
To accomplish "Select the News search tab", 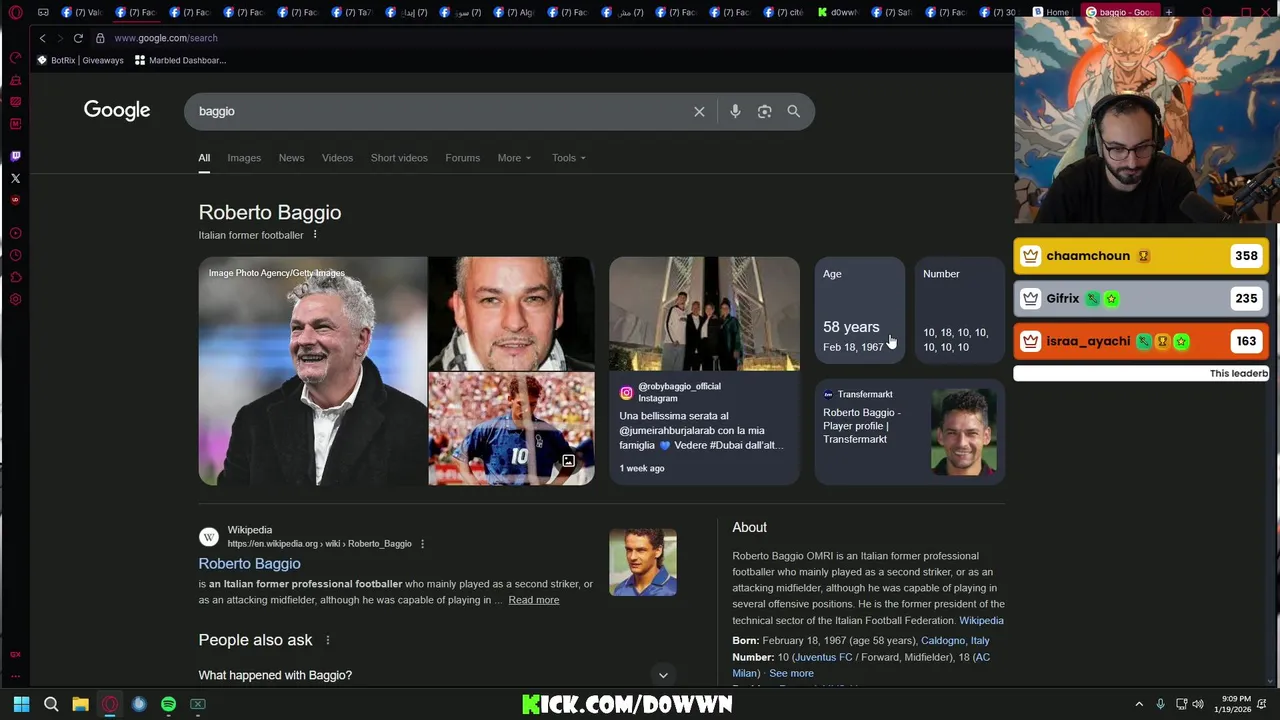I will coord(291,158).
